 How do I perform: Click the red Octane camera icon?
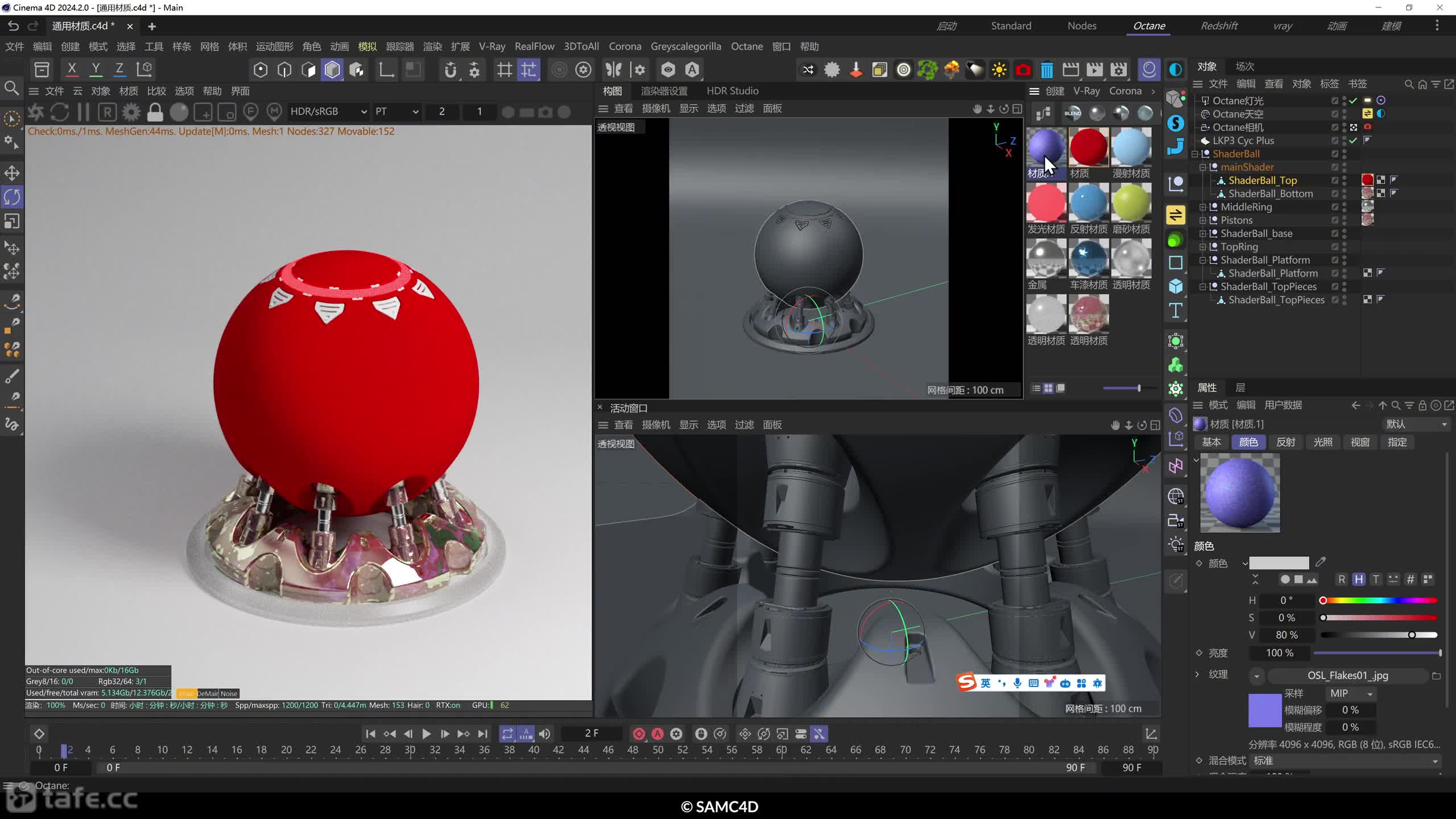pyautogui.click(x=1023, y=70)
